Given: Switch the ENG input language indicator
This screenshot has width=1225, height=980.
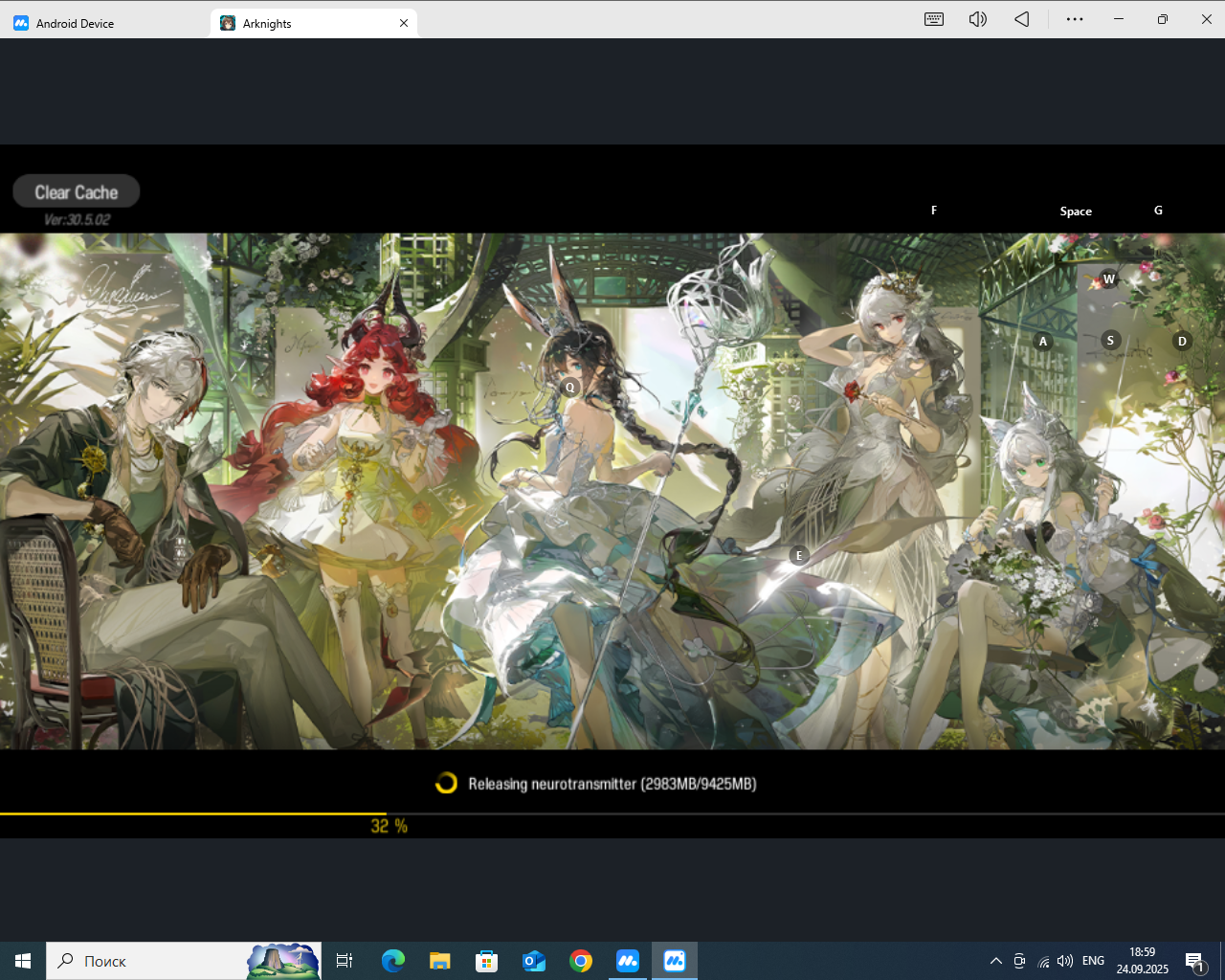Looking at the screenshot, I should click(x=1094, y=961).
